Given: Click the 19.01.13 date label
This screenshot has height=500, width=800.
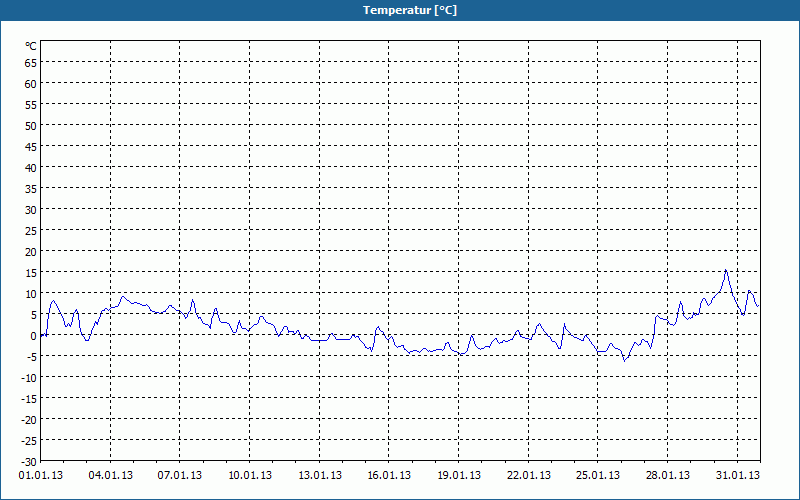Looking at the screenshot, I should (x=459, y=475).
